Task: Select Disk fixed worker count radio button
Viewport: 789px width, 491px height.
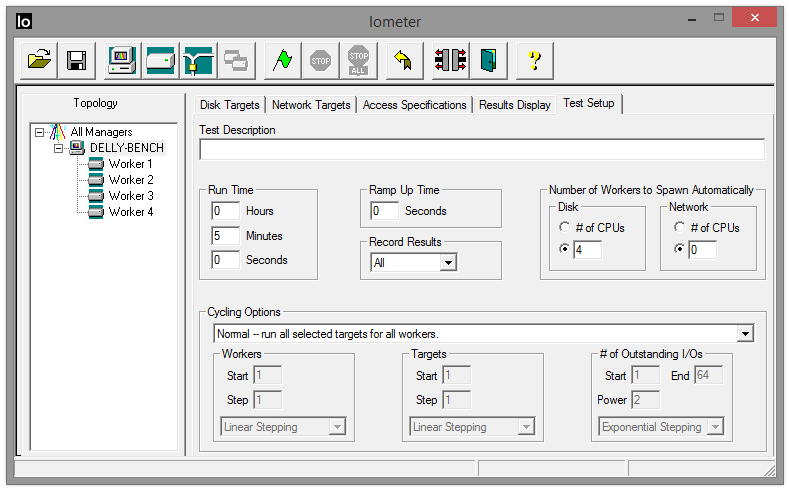Action: coord(565,249)
